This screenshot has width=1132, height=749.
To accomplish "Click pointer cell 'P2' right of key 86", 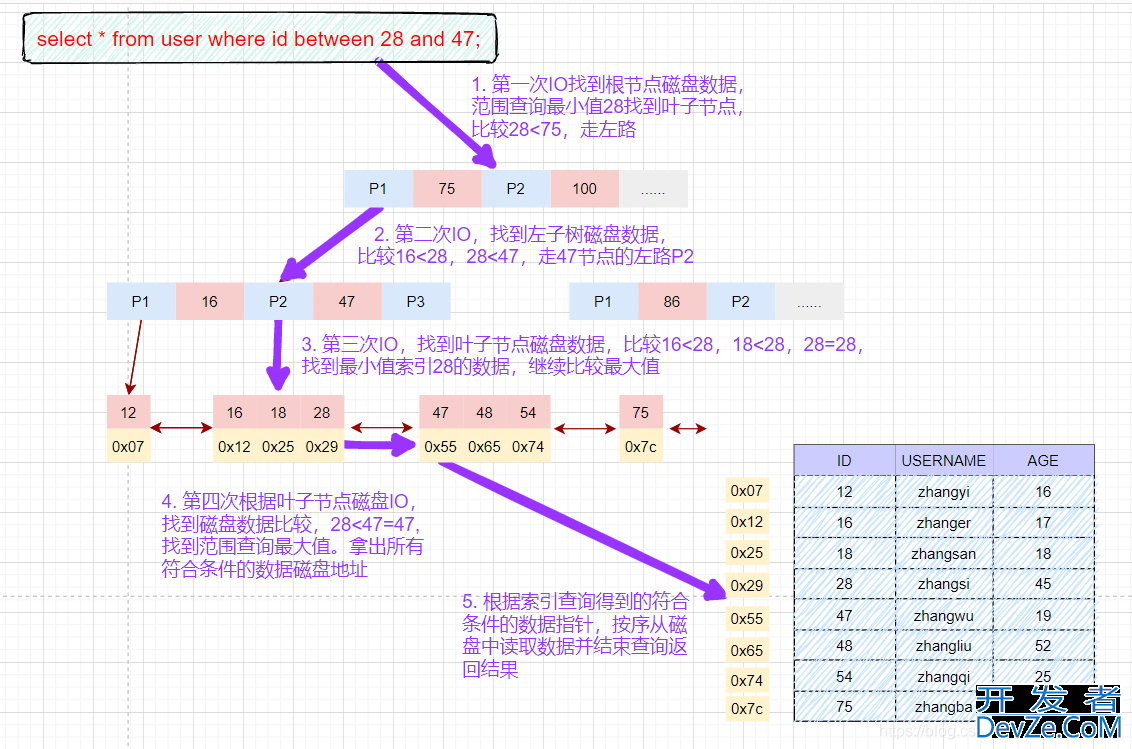I will point(741,301).
